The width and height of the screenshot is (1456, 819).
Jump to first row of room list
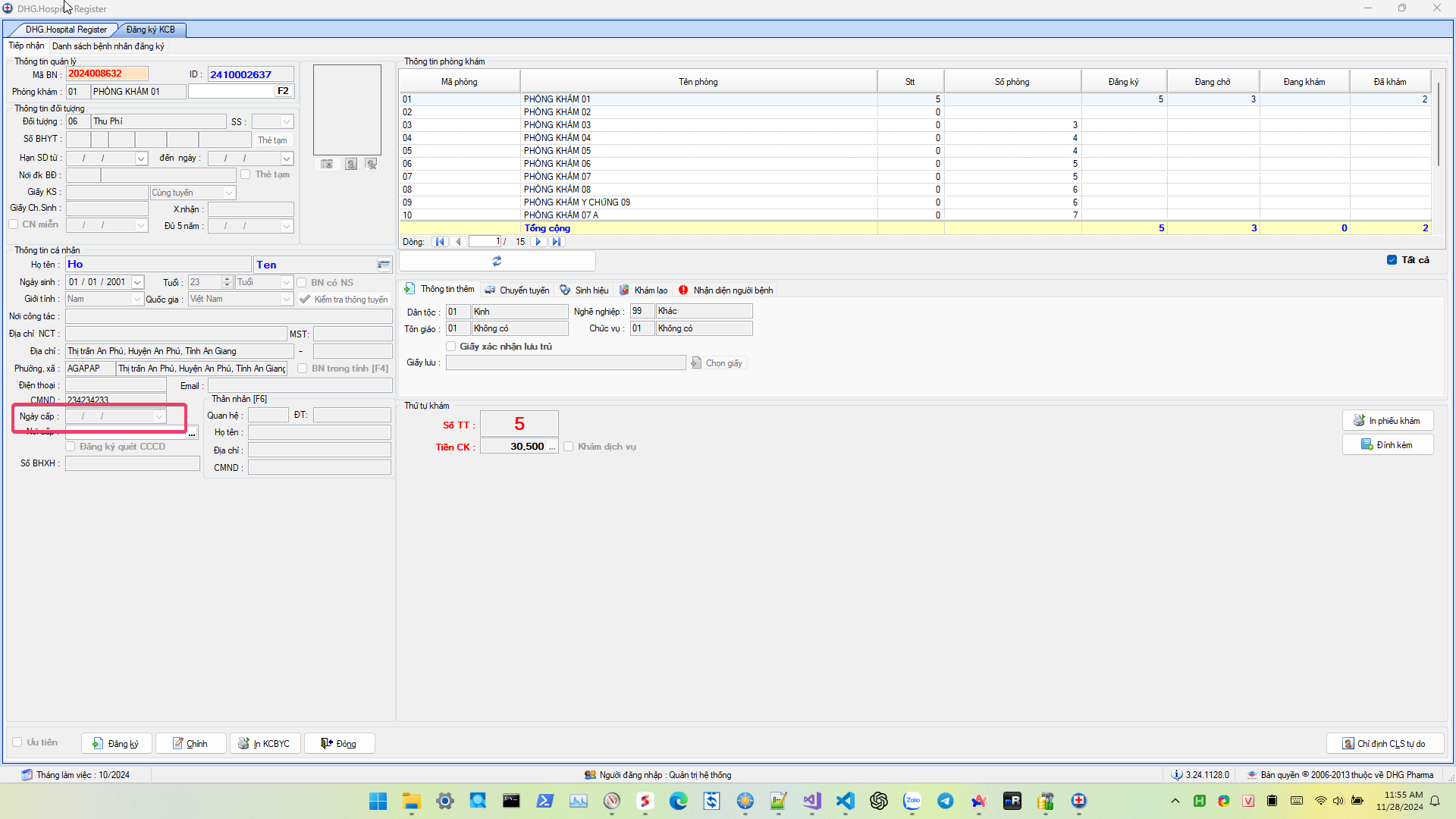[440, 242]
